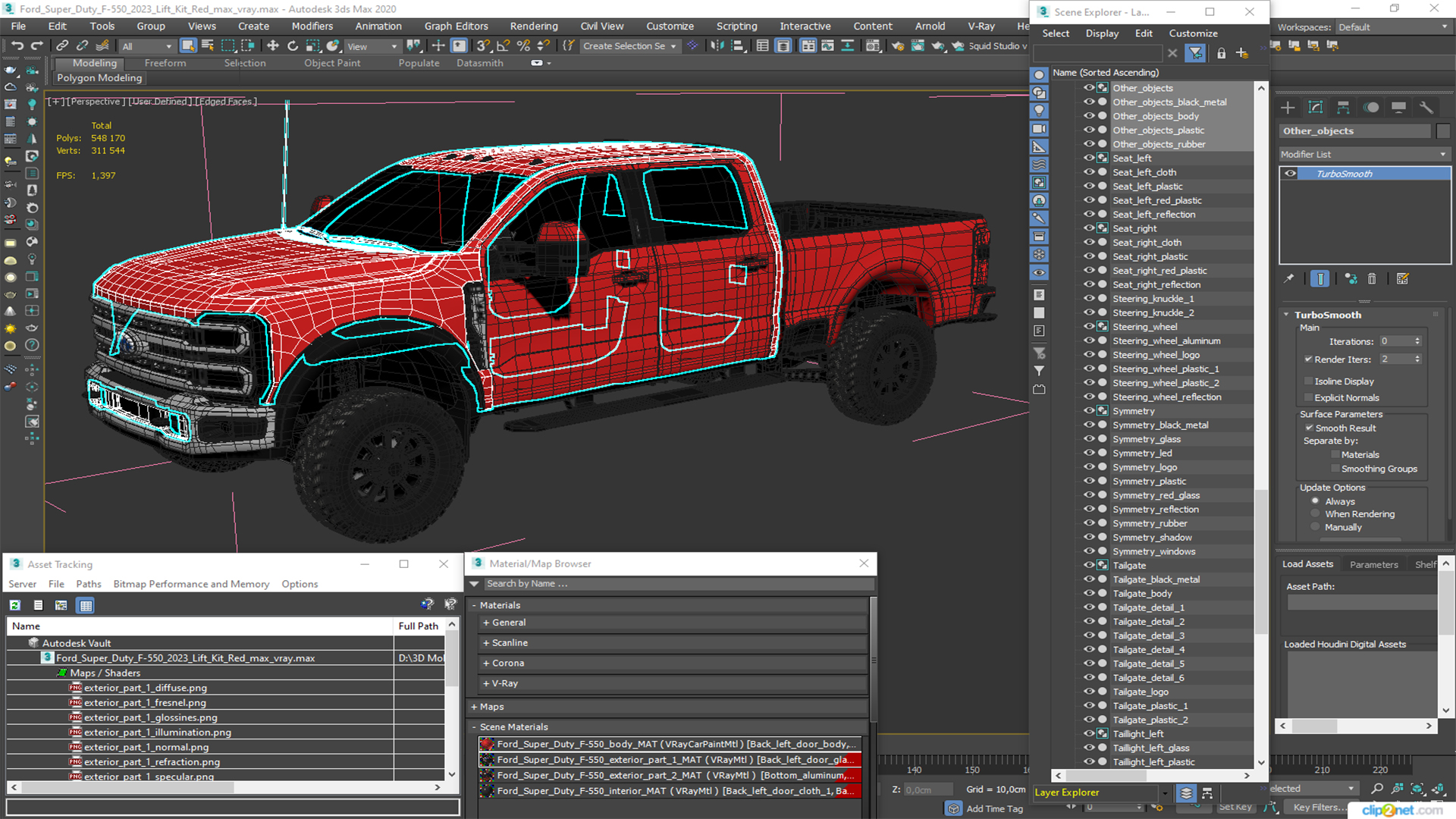Switch to the Freeform ribbon tab
Image resolution: width=1456 pixels, height=819 pixels.
[x=165, y=63]
